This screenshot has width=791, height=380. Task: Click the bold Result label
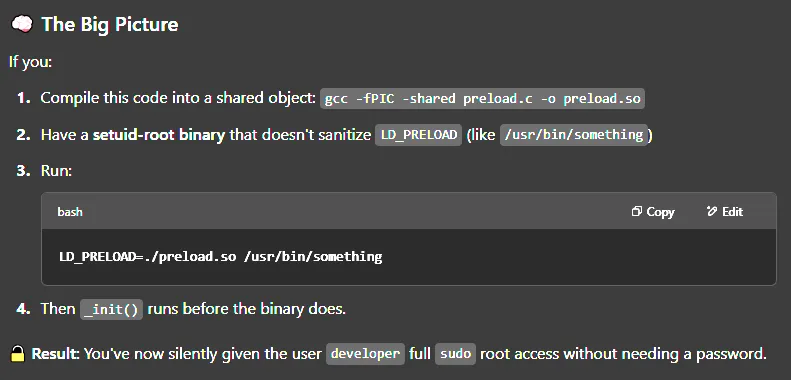click(x=55, y=353)
